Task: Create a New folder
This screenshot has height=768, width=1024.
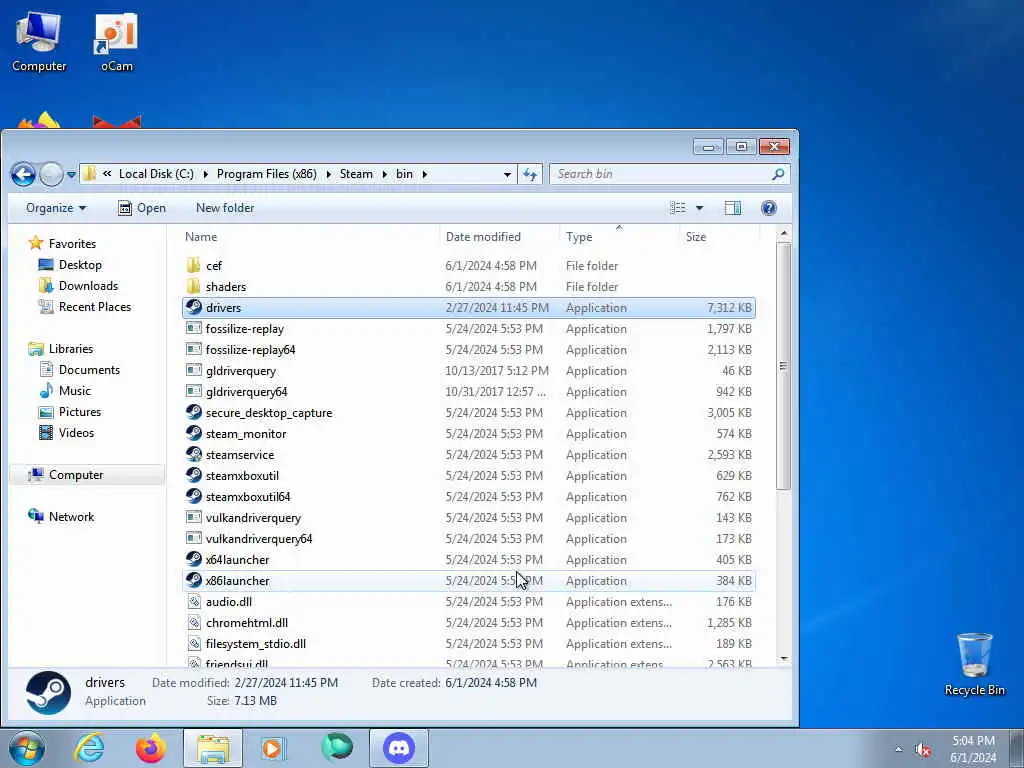Action: [225, 208]
